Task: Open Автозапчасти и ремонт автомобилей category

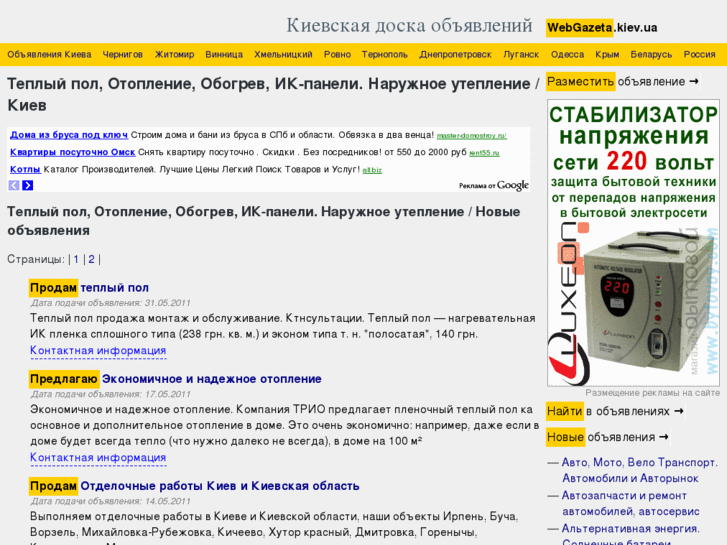Action: coord(631,504)
